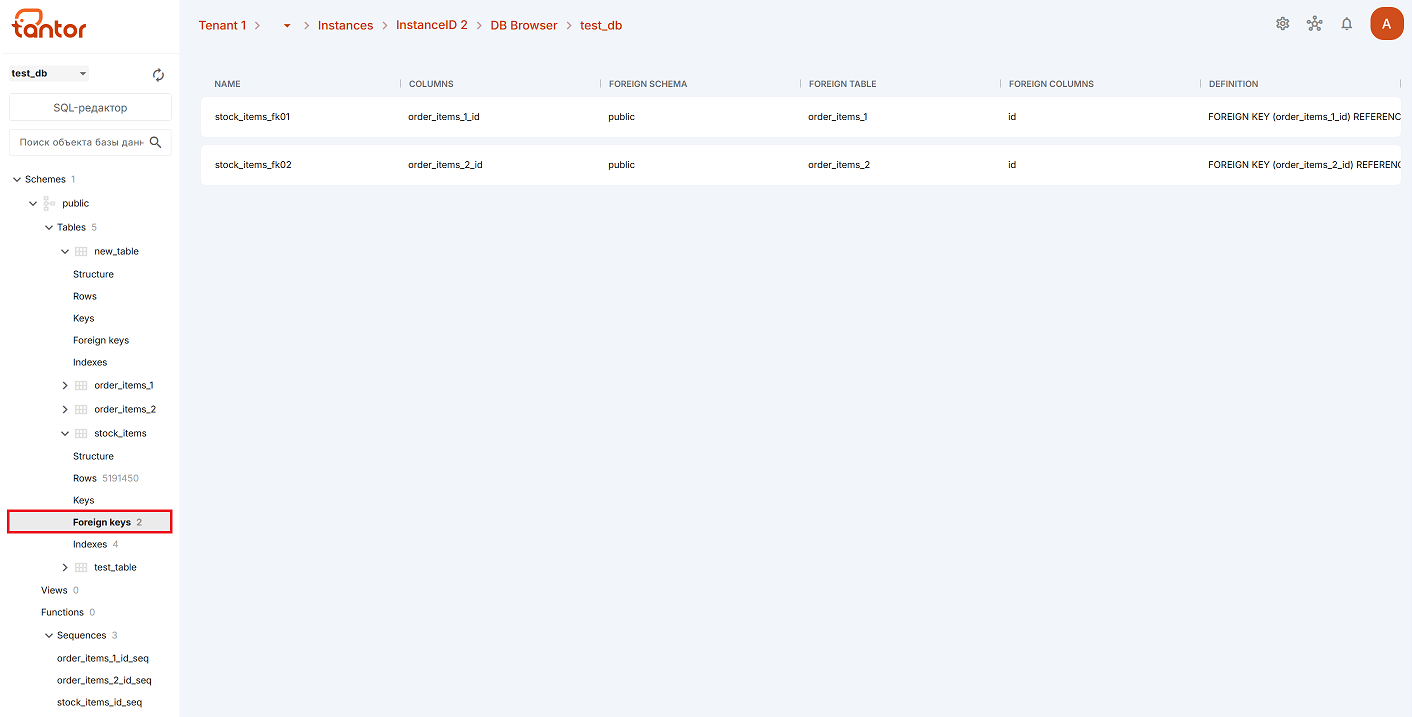This screenshot has width=1412, height=717.
Task: Expand the order_items_1 chevron
Action: click(x=65, y=385)
